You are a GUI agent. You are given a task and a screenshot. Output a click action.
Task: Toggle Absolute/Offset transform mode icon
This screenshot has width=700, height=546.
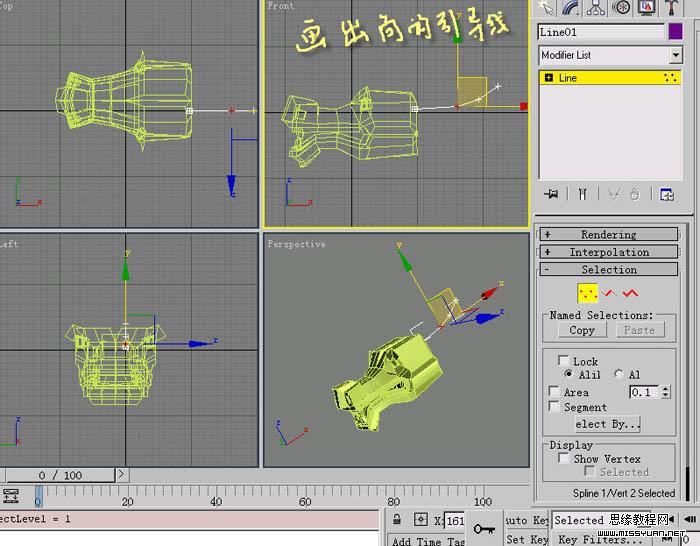[x=421, y=520]
